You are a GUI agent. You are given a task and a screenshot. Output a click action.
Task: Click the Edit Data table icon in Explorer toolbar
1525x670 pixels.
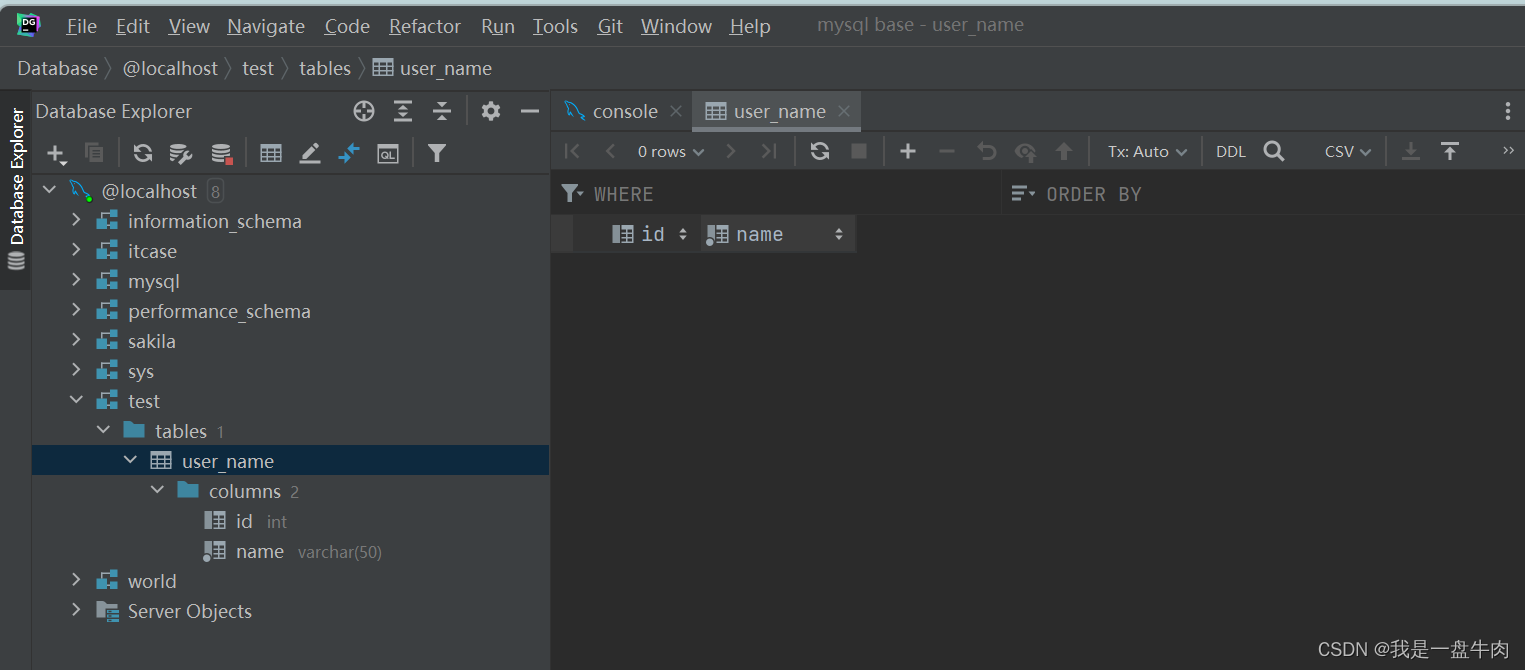(x=270, y=153)
